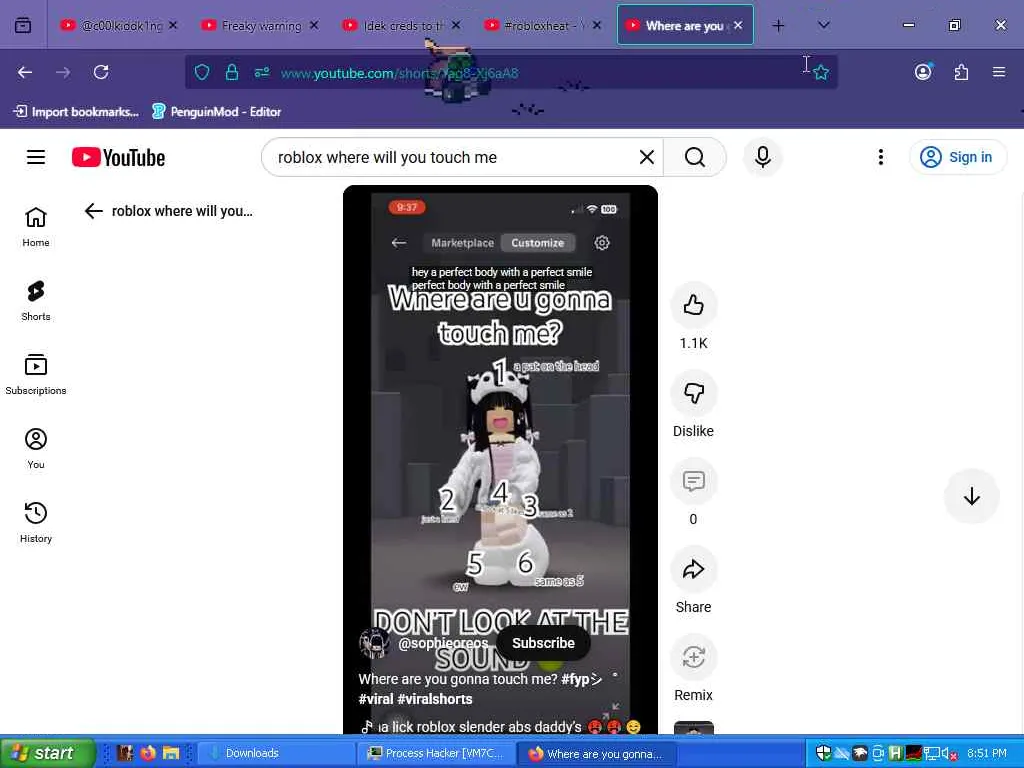The height and width of the screenshot is (768, 1024).
Task: Reload the current page
Action: click(101, 72)
